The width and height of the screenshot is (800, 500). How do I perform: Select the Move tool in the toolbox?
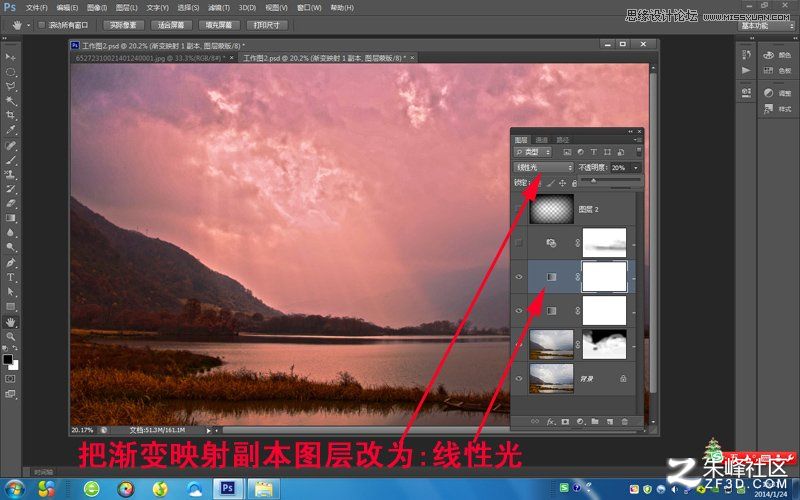[x=10, y=56]
